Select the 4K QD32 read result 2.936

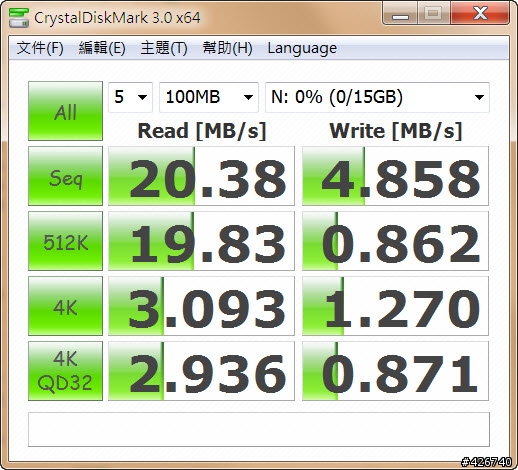tap(201, 371)
